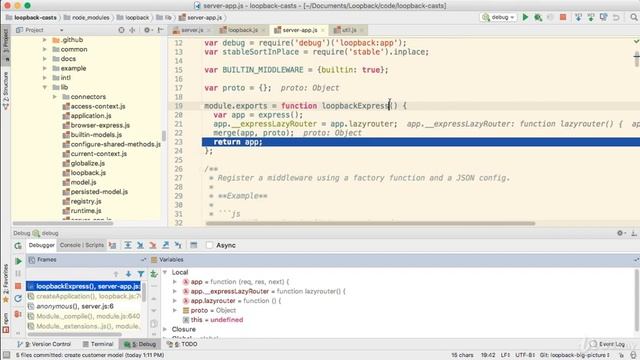Open Event Log
Viewport: 640px width, 360px height.
coord(607,344)
